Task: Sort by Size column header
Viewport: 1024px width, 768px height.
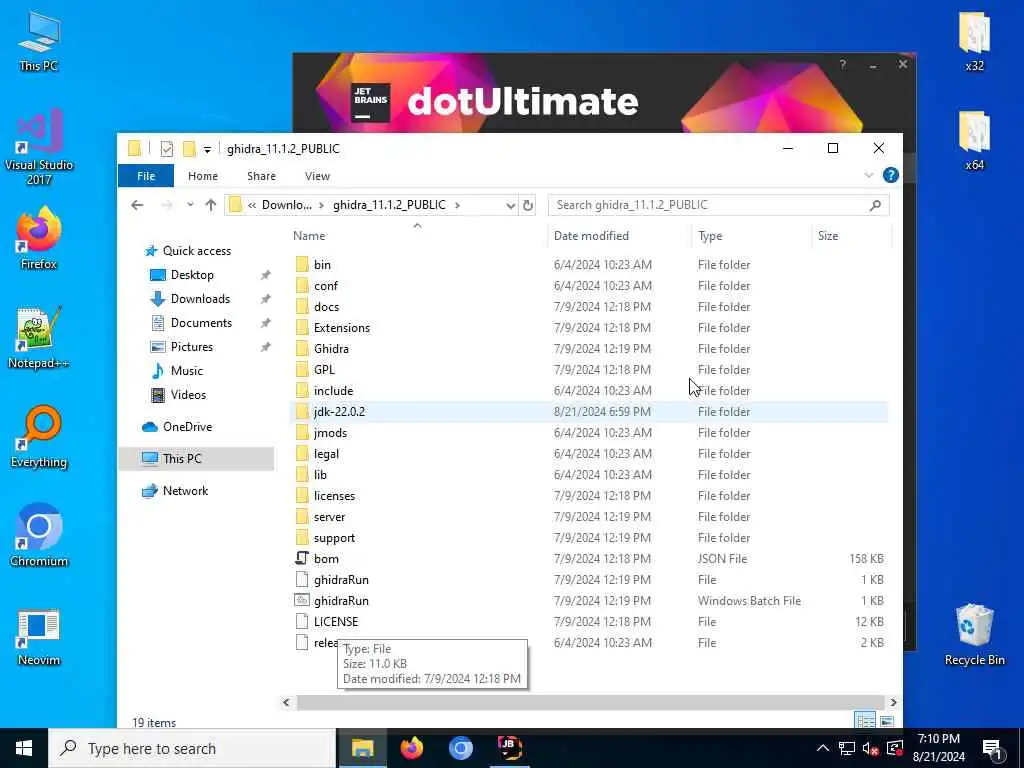Action: click(x=851, y=236)
